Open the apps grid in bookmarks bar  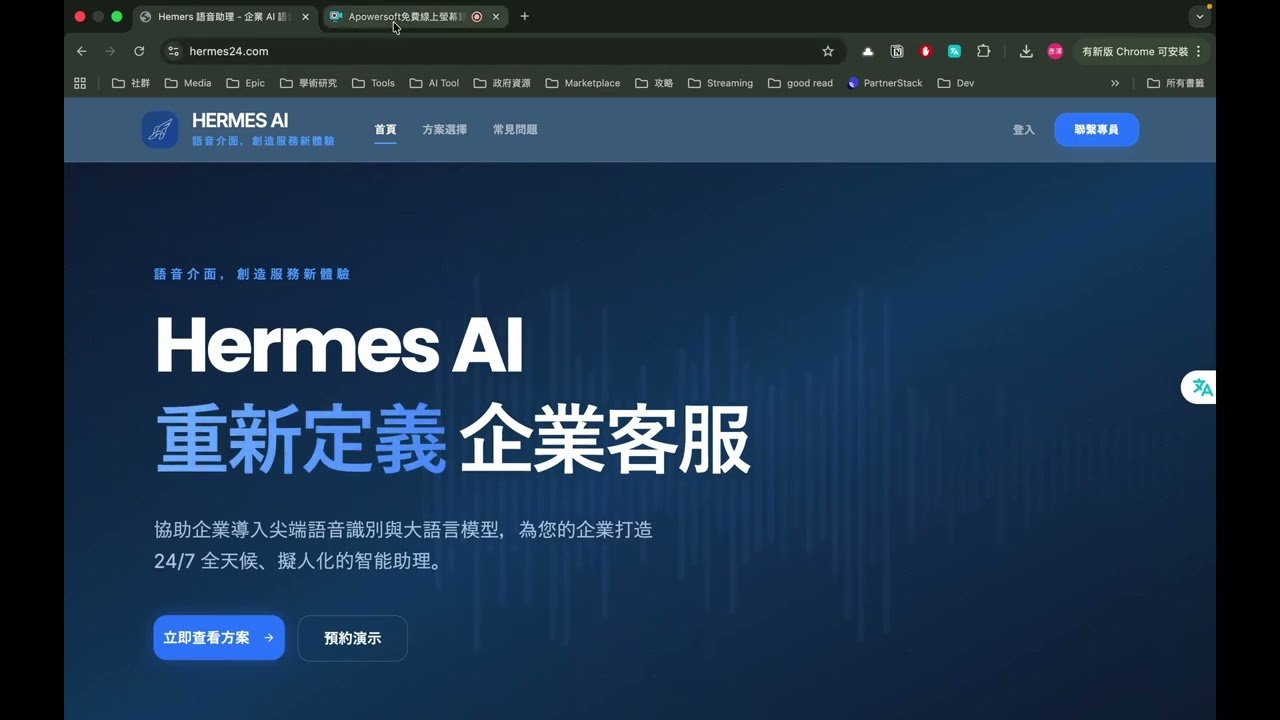point(80,83)
